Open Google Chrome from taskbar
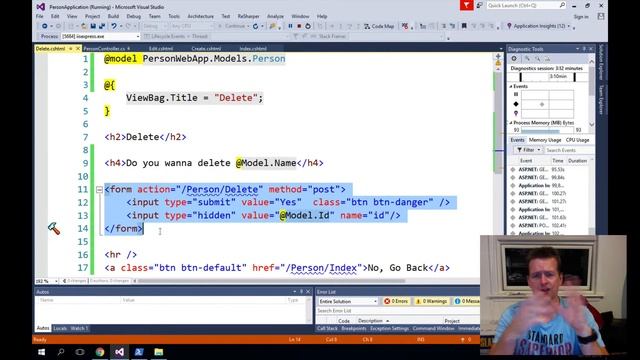The image size is (640, 360). pyautogui.click(x=100, y=352)
